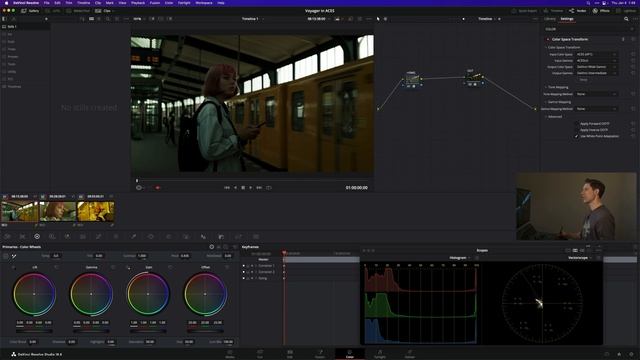Open the Key palette
Screen dimensions: 640x360
pyautogui.click(x=221, y=237)
